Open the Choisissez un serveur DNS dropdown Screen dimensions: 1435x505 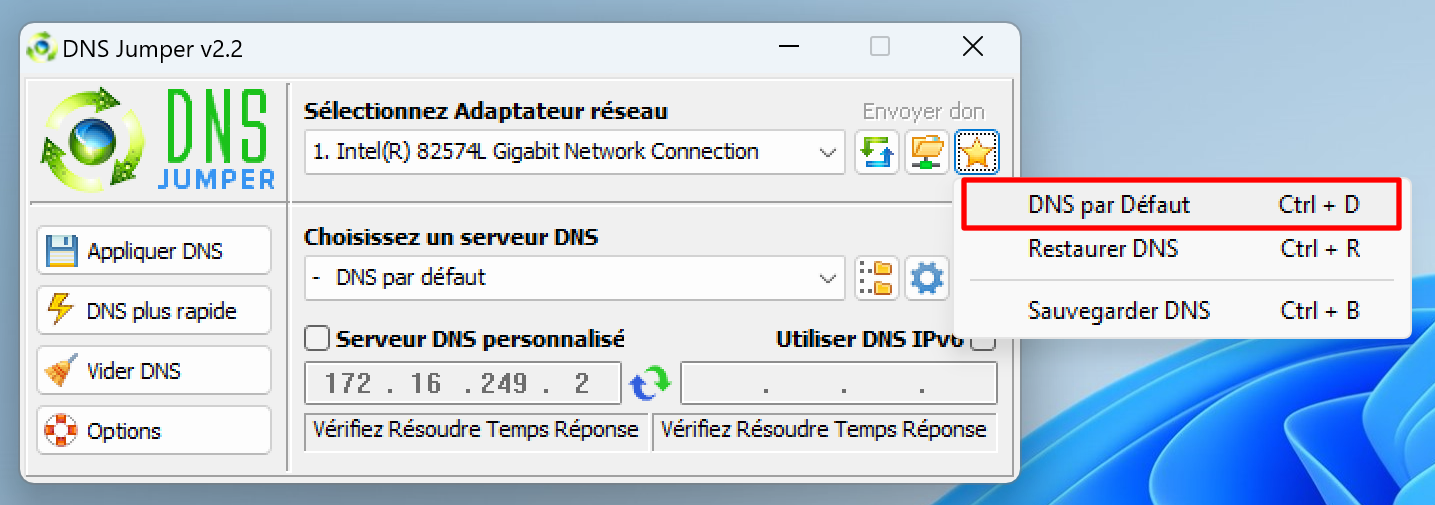(x=573, y=278)
